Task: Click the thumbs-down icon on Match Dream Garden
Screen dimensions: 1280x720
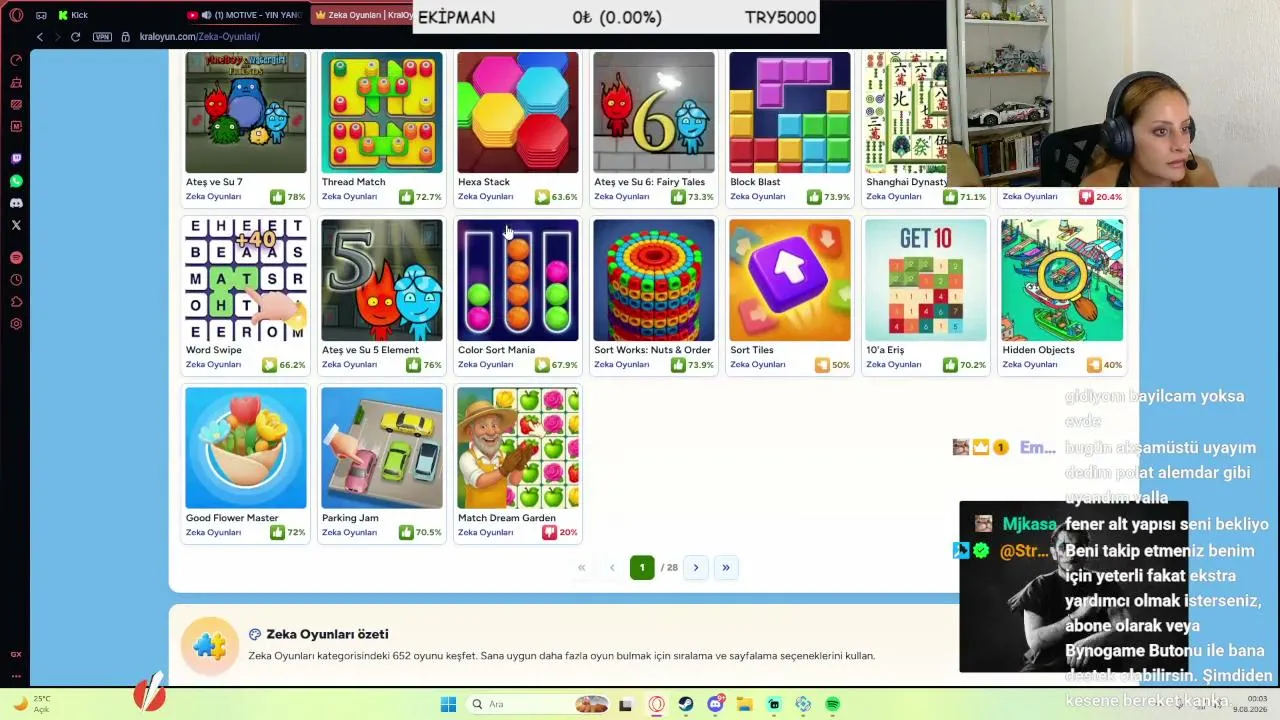Action: (549, 533)
